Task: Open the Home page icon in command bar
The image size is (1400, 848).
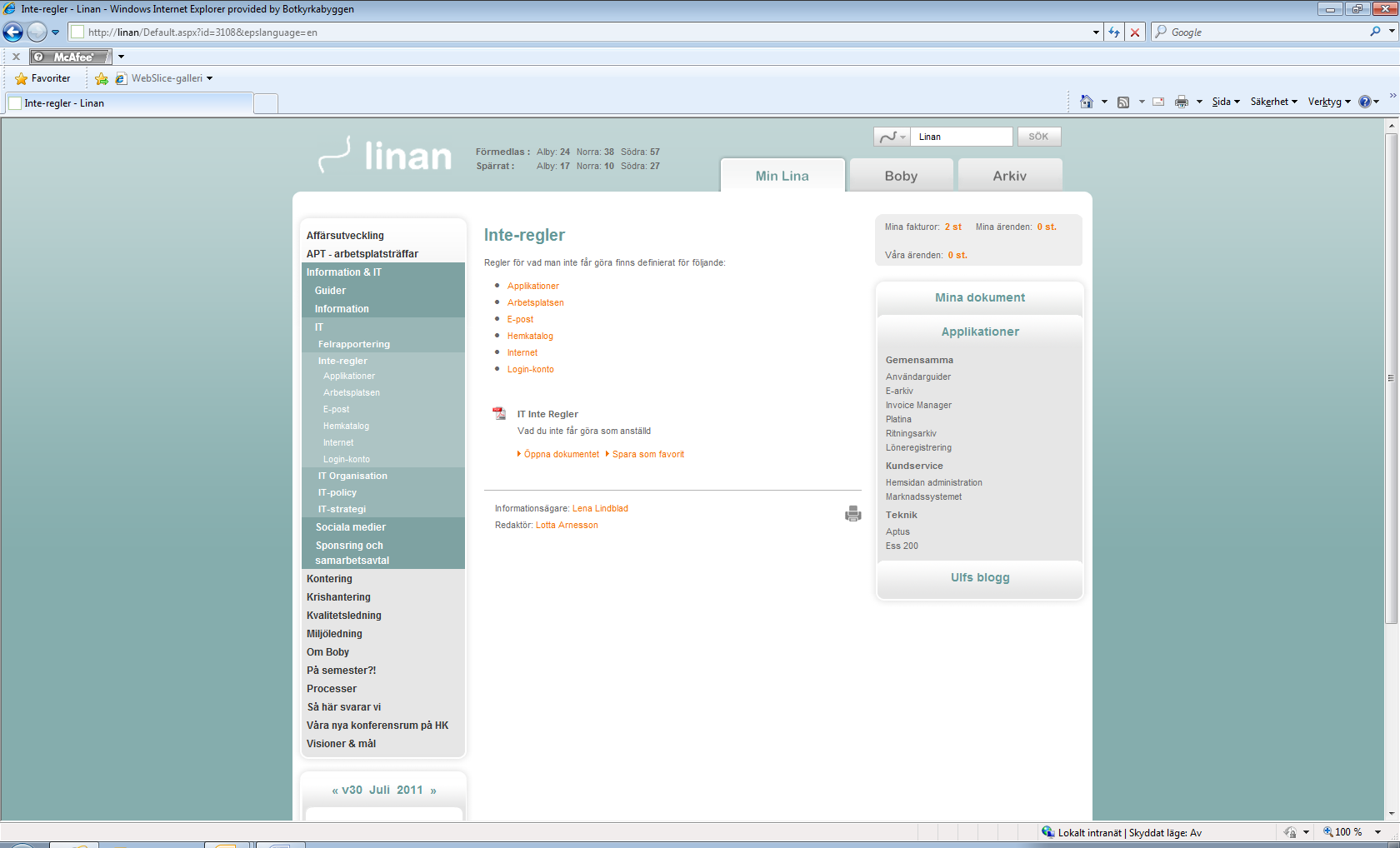Action: click(x=1087, y=102)
